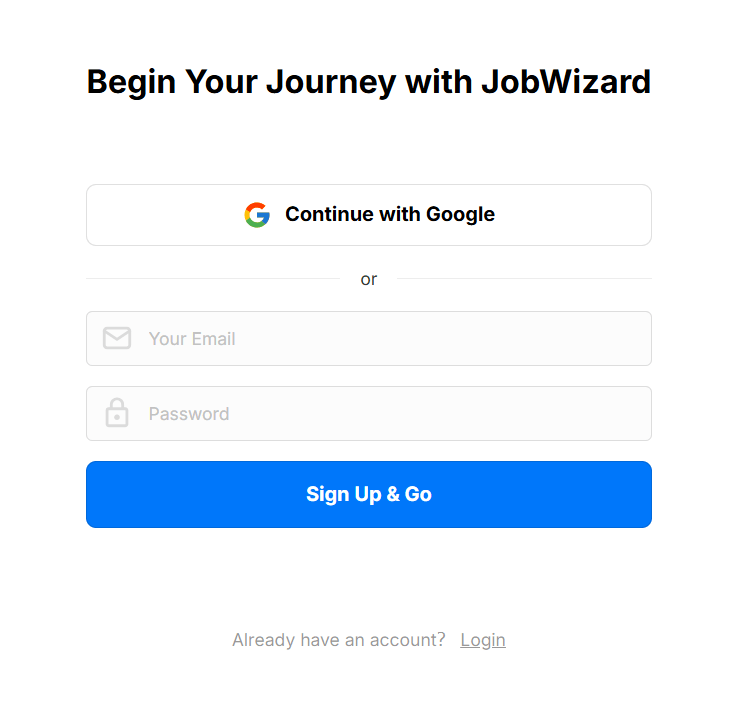
Task: Click the "Already have an account?" text
Action: 339,640
